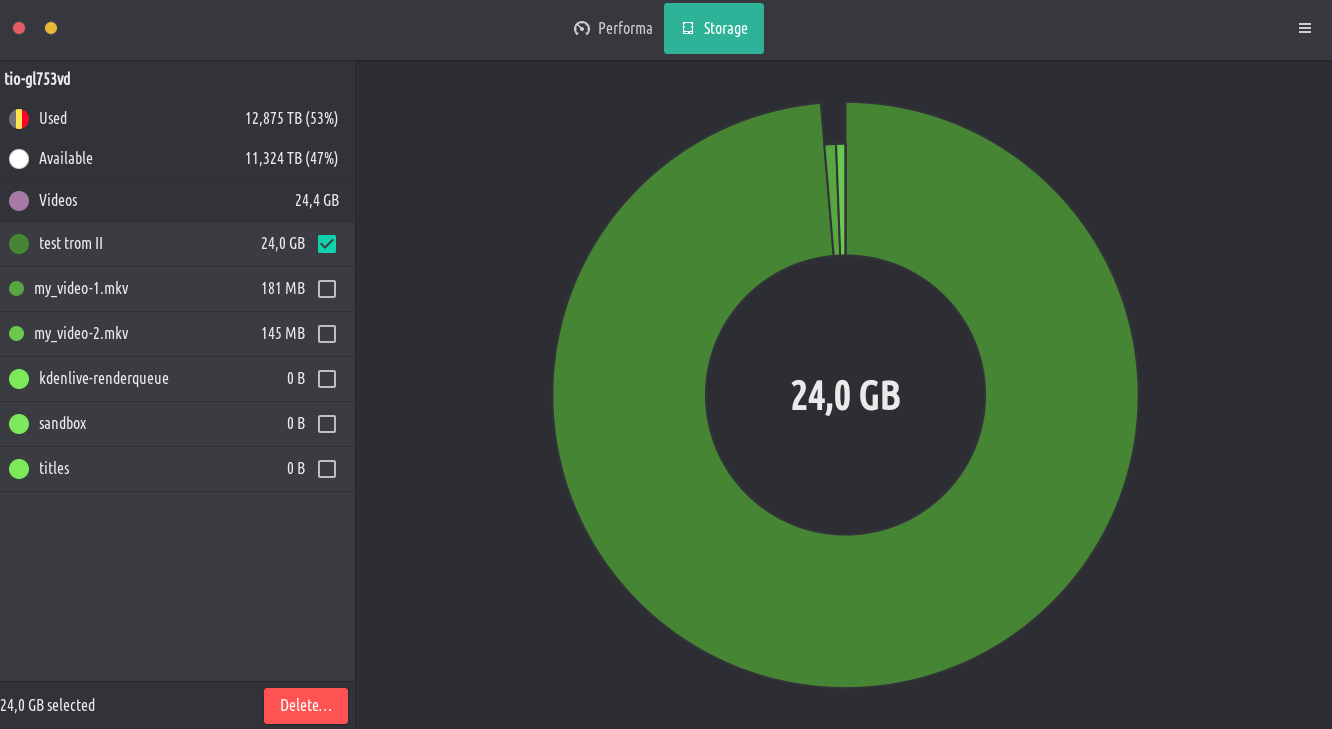Click the dark green test trom II dot
Image resolution: width=1332 pixels, height=729 pixels.
[19, 244]
